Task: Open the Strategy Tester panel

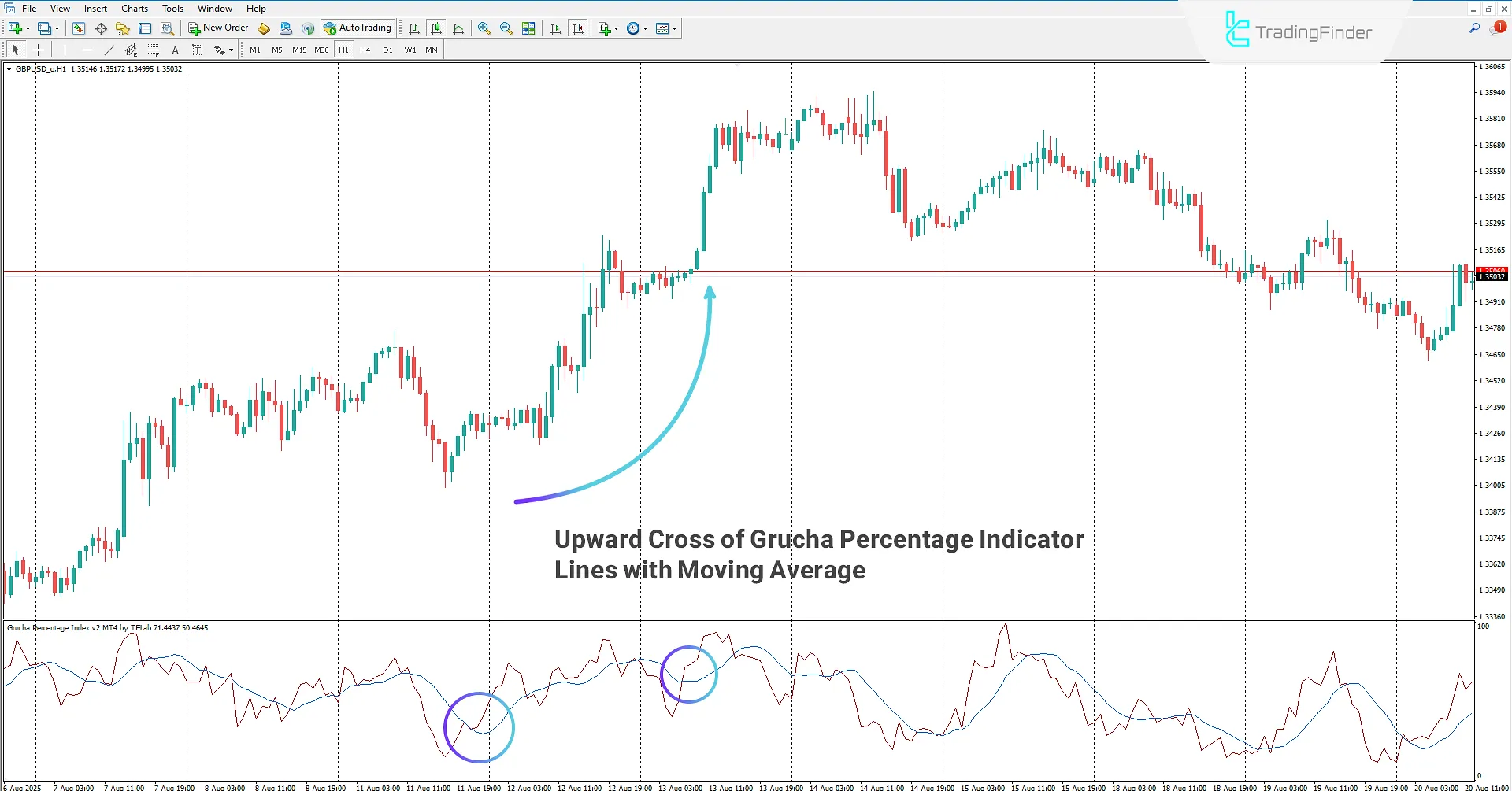Action: point(166,28)
